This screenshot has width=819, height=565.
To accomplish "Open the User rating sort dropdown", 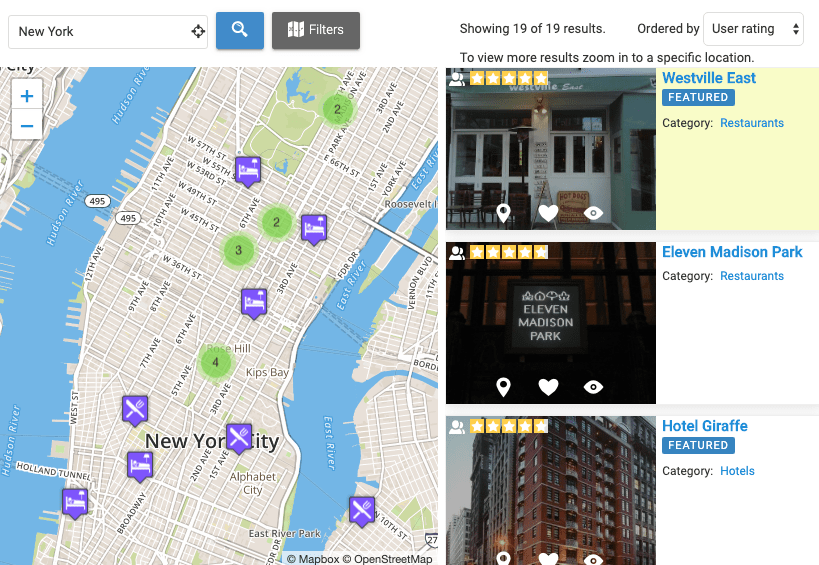I will point(754,29).
